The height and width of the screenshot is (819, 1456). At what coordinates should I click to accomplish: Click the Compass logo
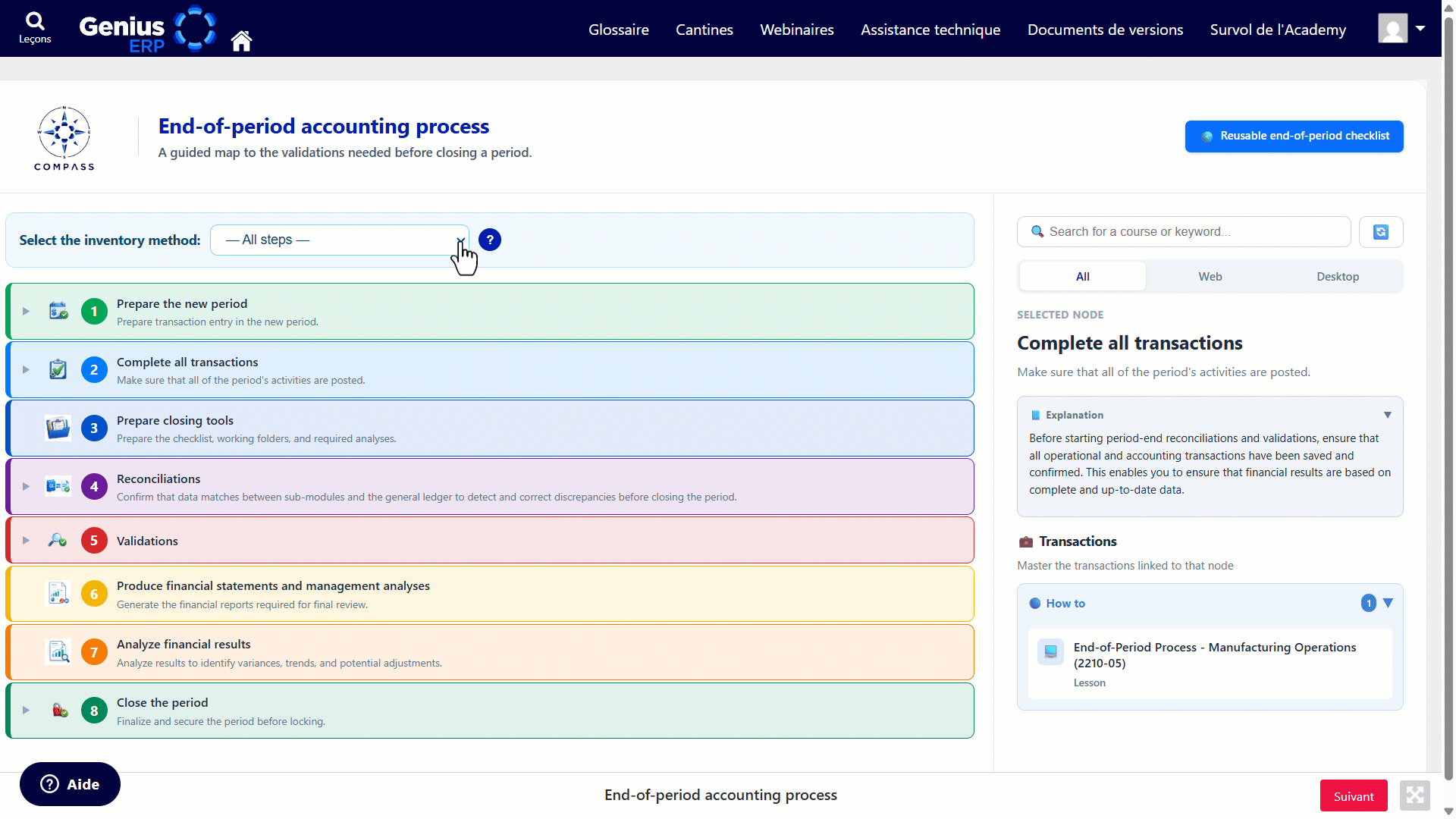pyautogui.click(x=64, y=138)
